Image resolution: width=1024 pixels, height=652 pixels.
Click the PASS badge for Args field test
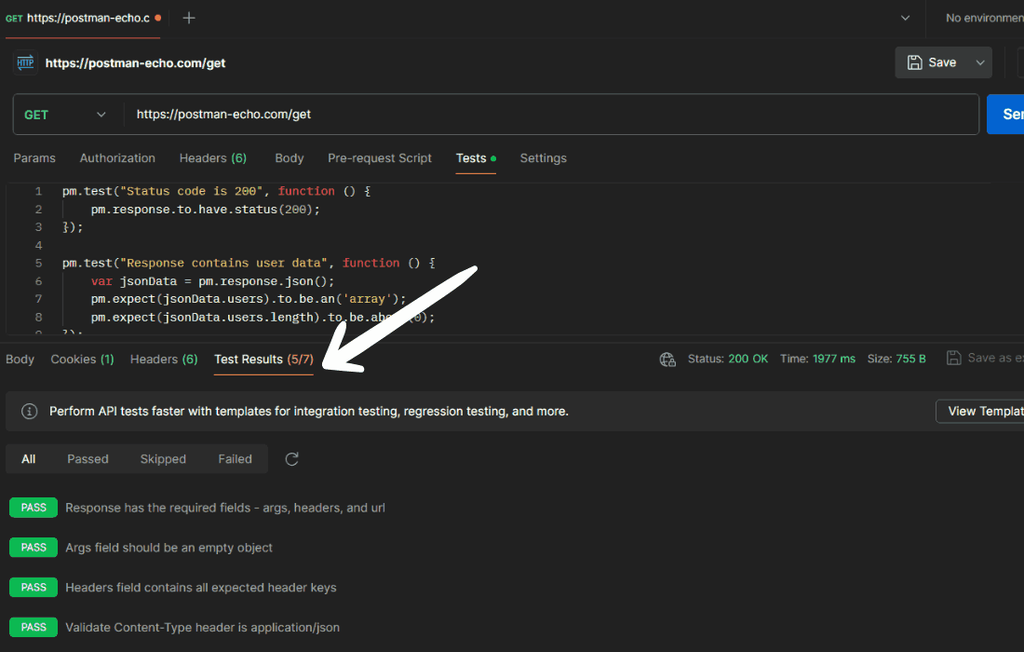33,547
